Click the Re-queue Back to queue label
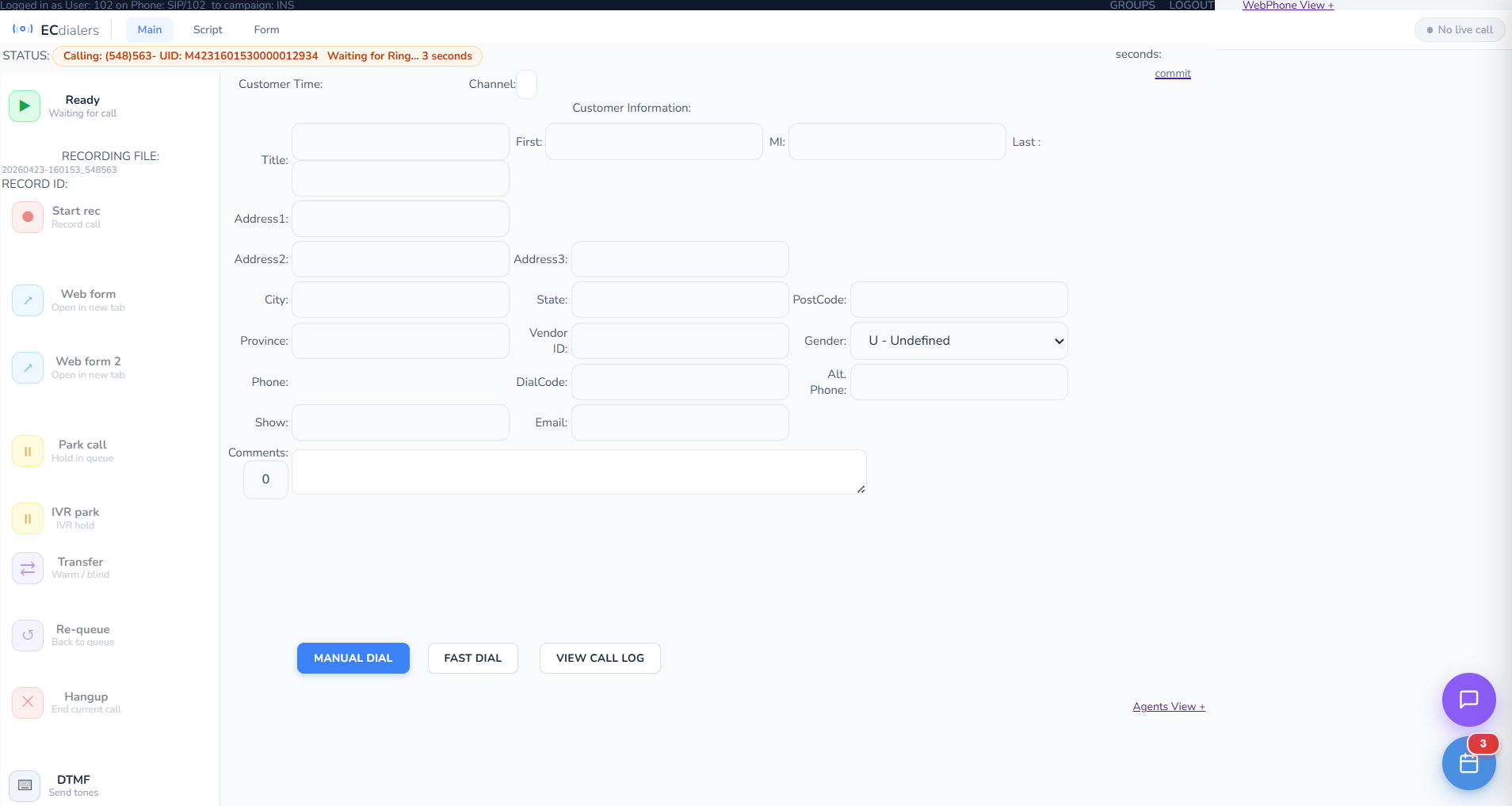The width and height of the screenshot is (1512, 806). [x=83, y=635]
